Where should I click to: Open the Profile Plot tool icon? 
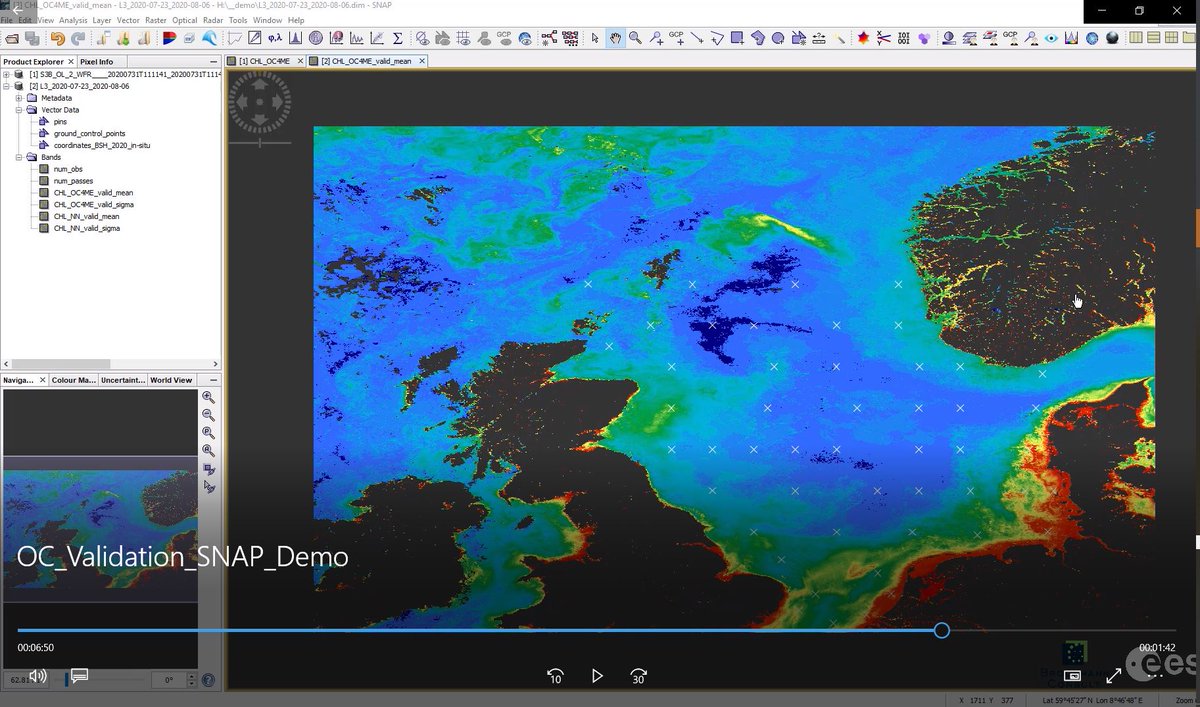coord(356,38)
